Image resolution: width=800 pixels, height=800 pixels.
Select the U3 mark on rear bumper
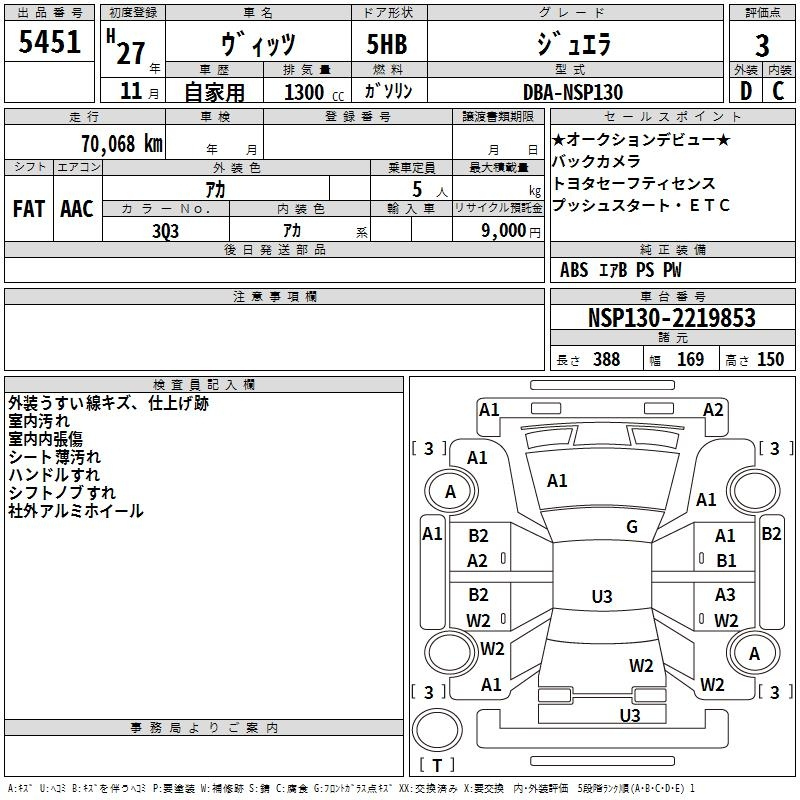630,715
